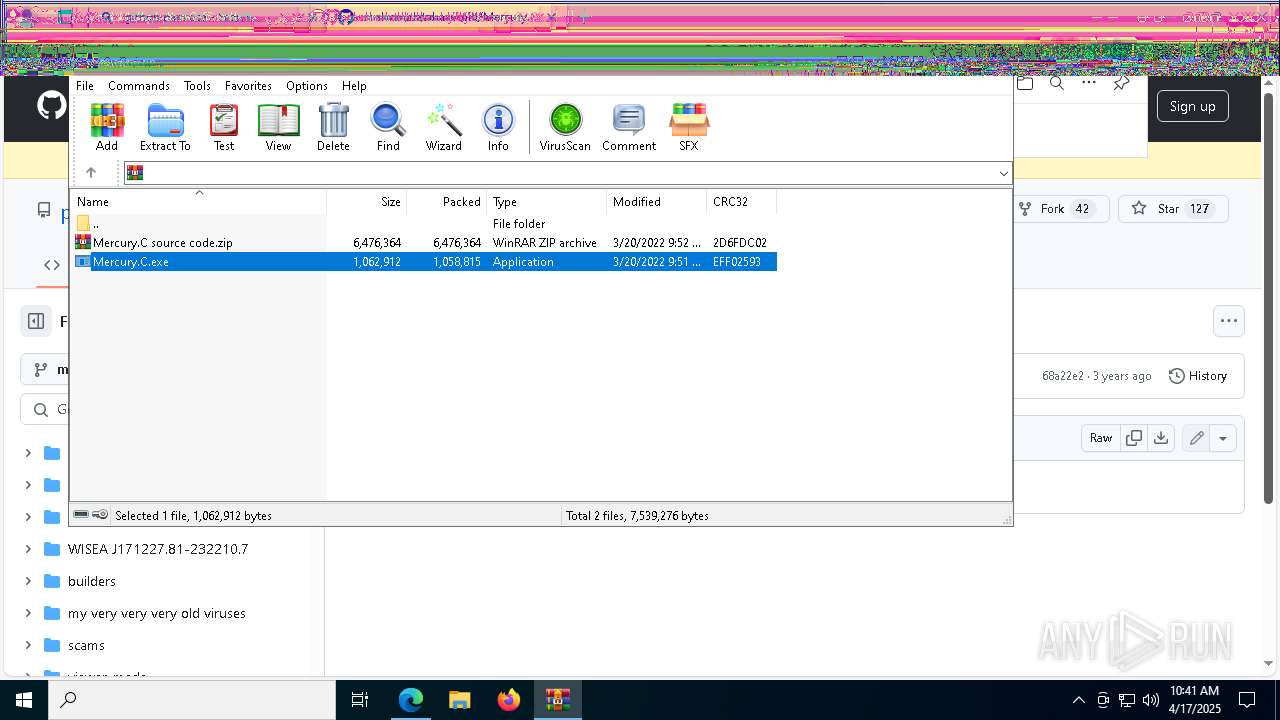Select the parent folder '..' row
Screen dimensions: 1280x720
point(424,224)
